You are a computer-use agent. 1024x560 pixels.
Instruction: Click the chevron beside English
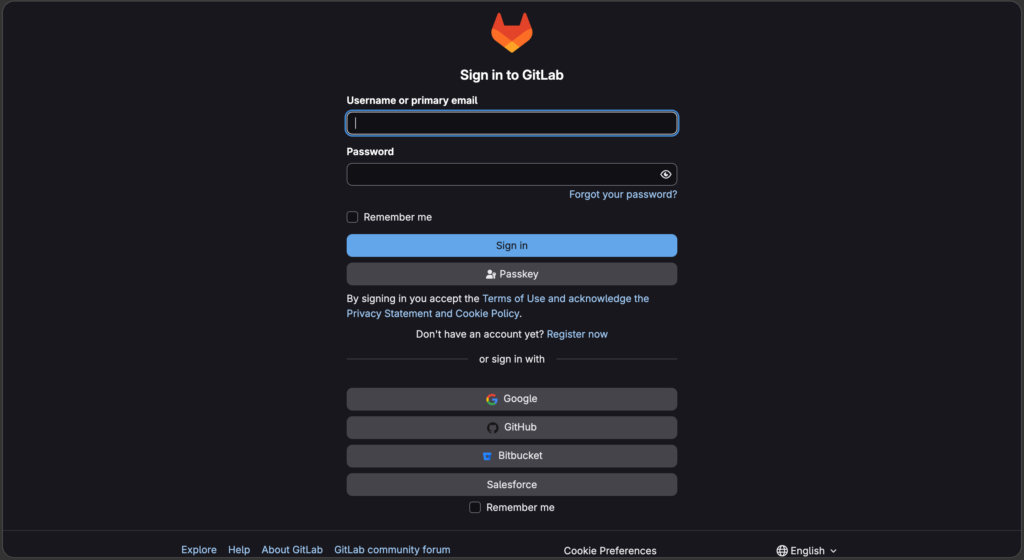coord(833,552)
